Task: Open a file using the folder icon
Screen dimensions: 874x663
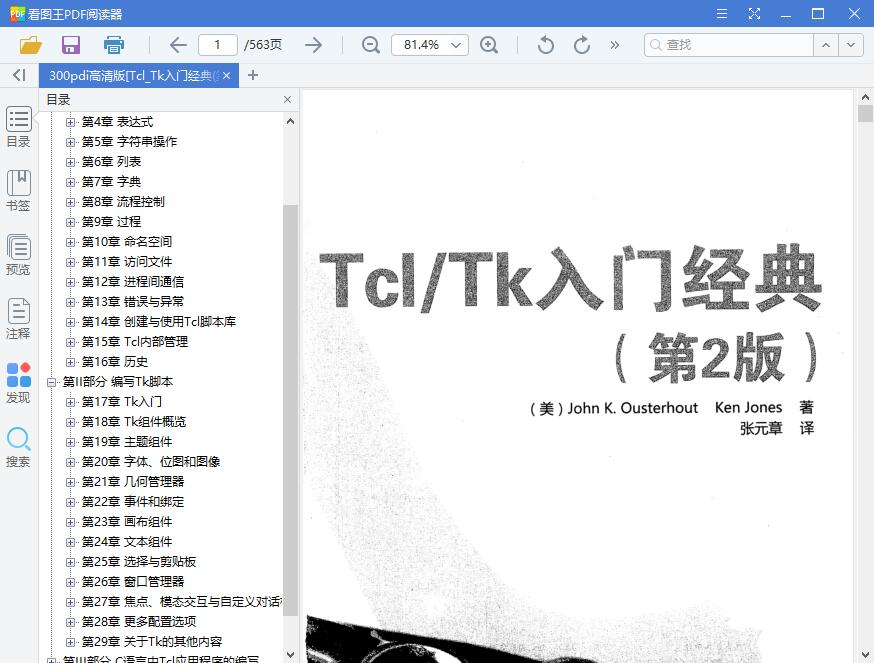Action: tap(29, 45)
